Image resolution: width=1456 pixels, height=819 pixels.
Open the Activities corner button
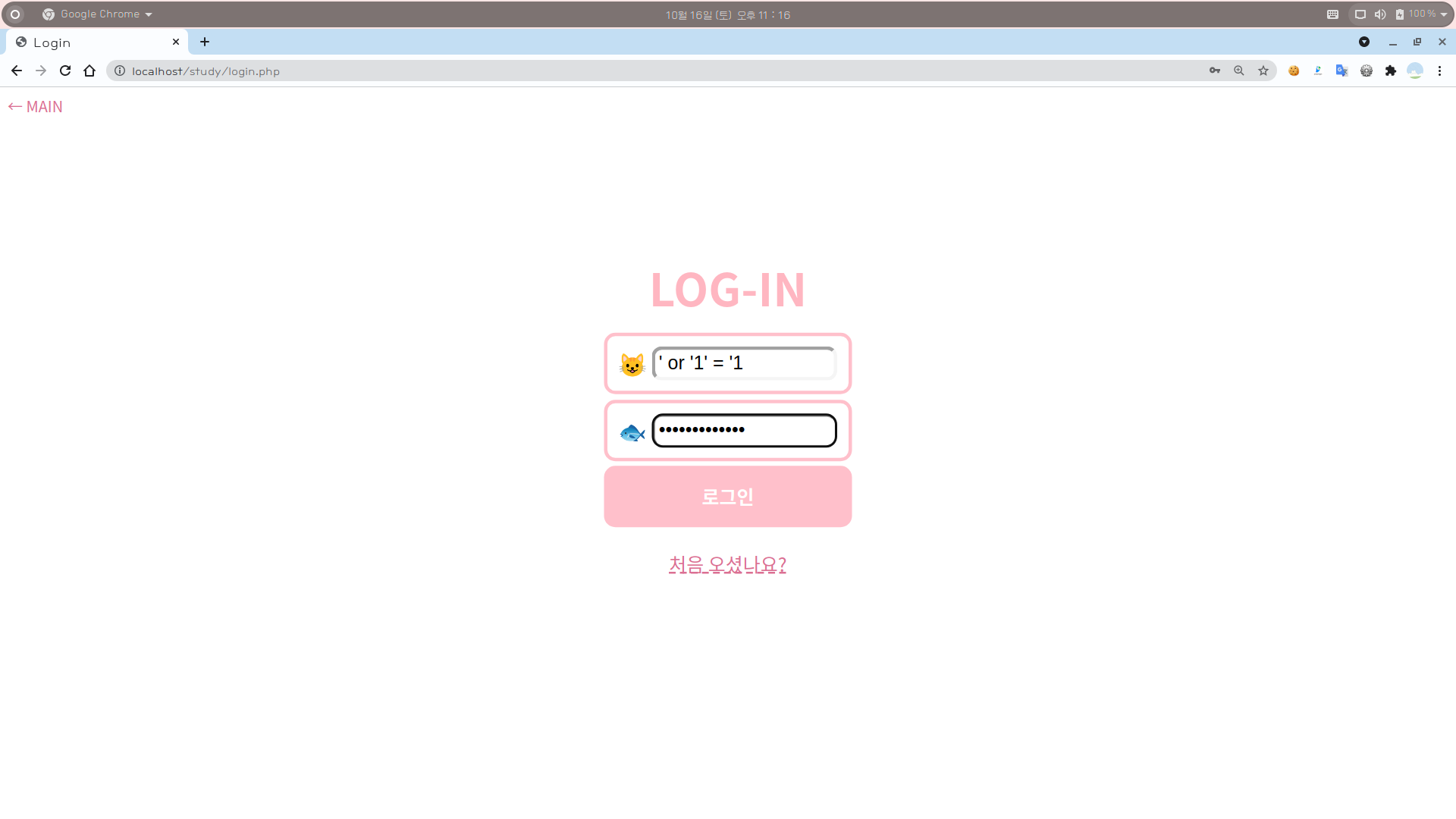click(x=14, y=14)
